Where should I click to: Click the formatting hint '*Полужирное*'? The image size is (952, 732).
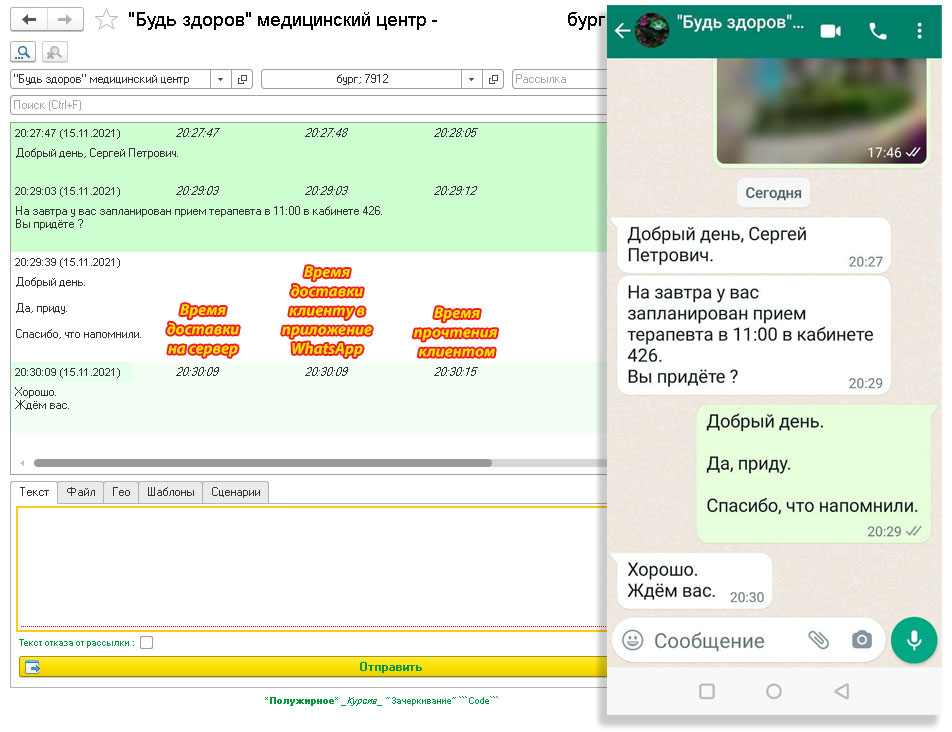[x=301, y=701]
